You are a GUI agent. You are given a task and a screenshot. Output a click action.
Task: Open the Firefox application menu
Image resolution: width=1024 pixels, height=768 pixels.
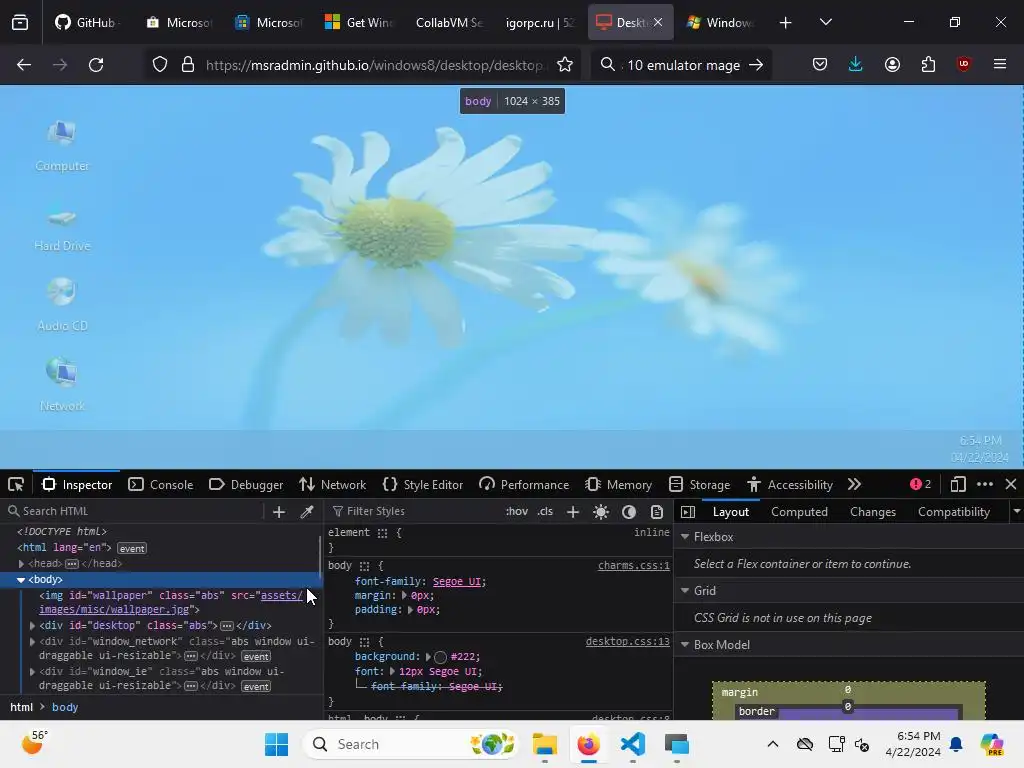1000,64
